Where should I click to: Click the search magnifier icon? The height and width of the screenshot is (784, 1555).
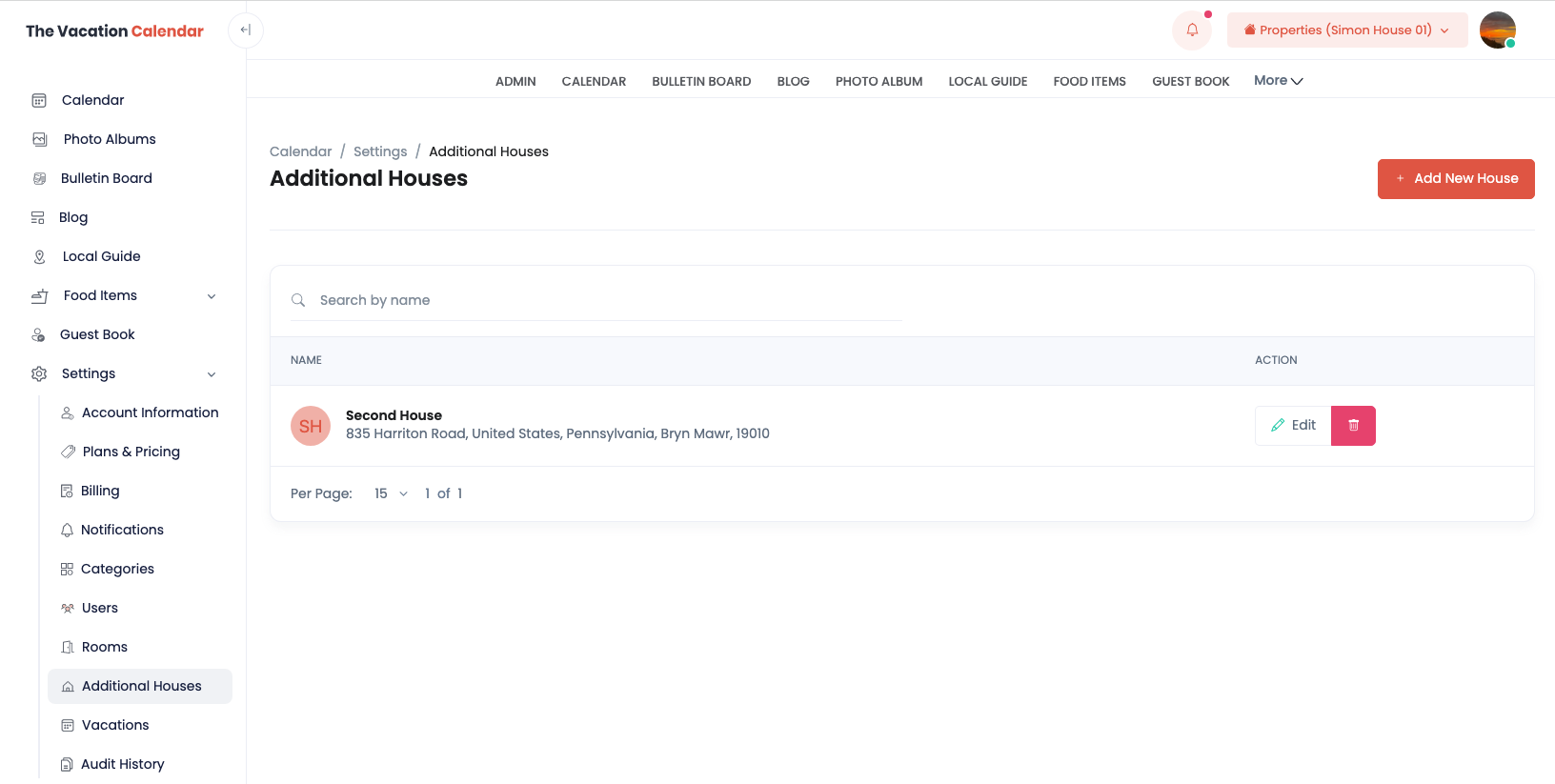pos(298,300)
